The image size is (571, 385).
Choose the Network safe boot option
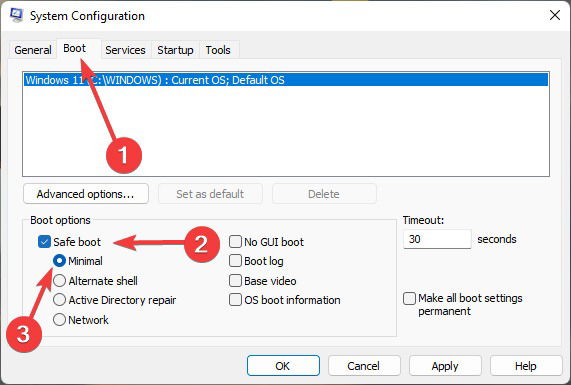[59, 320]
